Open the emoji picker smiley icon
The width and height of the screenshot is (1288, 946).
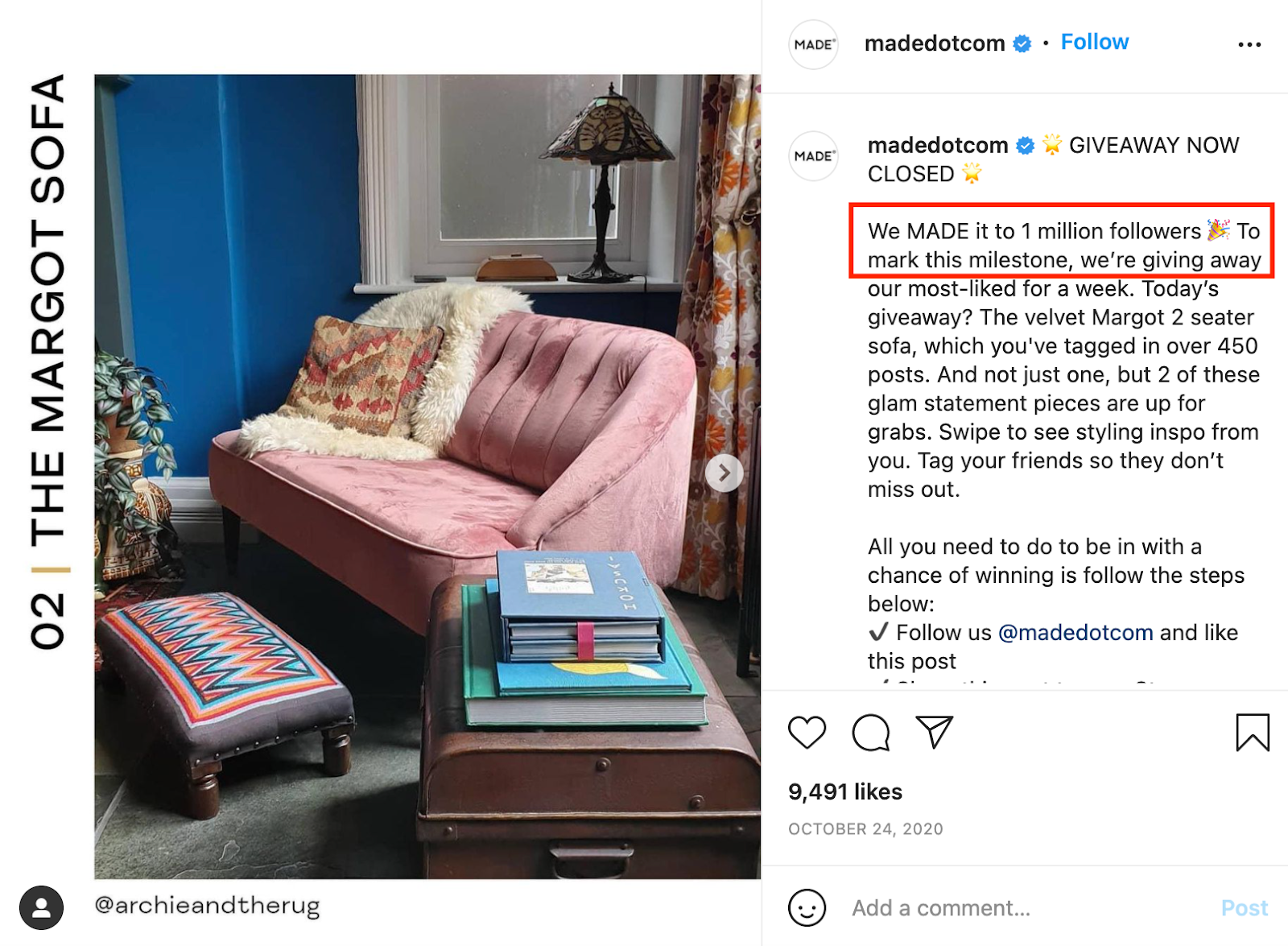tap(807, 907)
